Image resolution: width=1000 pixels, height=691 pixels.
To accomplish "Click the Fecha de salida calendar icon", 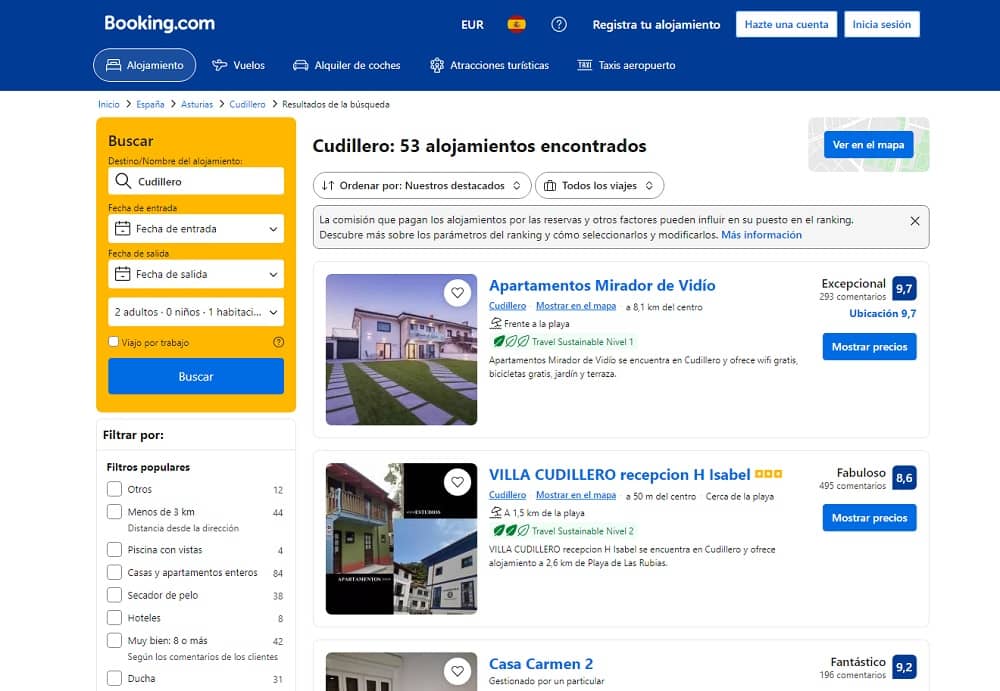I will [x=122, y=274].
